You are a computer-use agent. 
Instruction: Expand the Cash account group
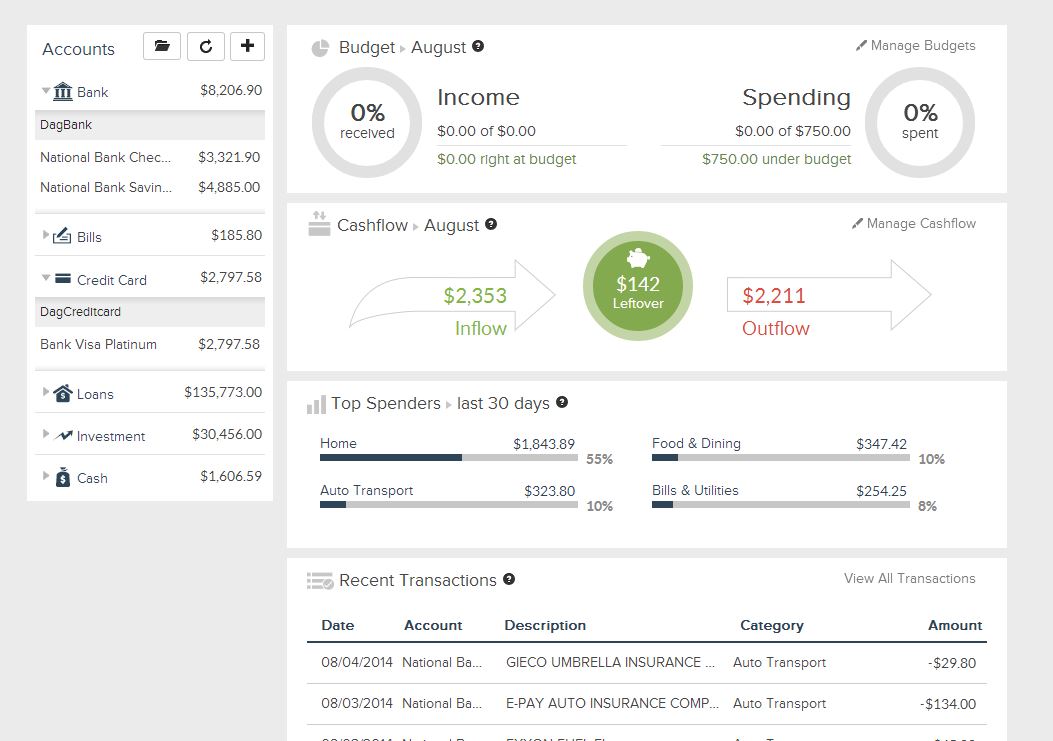46,477
